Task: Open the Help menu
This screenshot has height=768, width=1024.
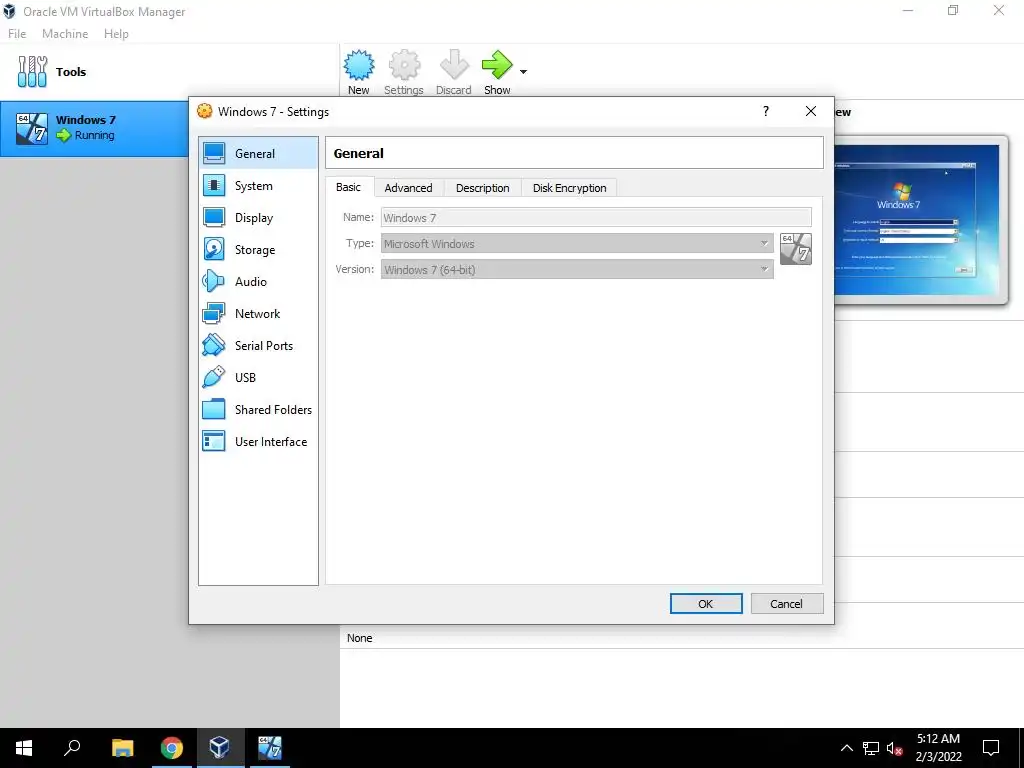Action: (x=116, y=34)
